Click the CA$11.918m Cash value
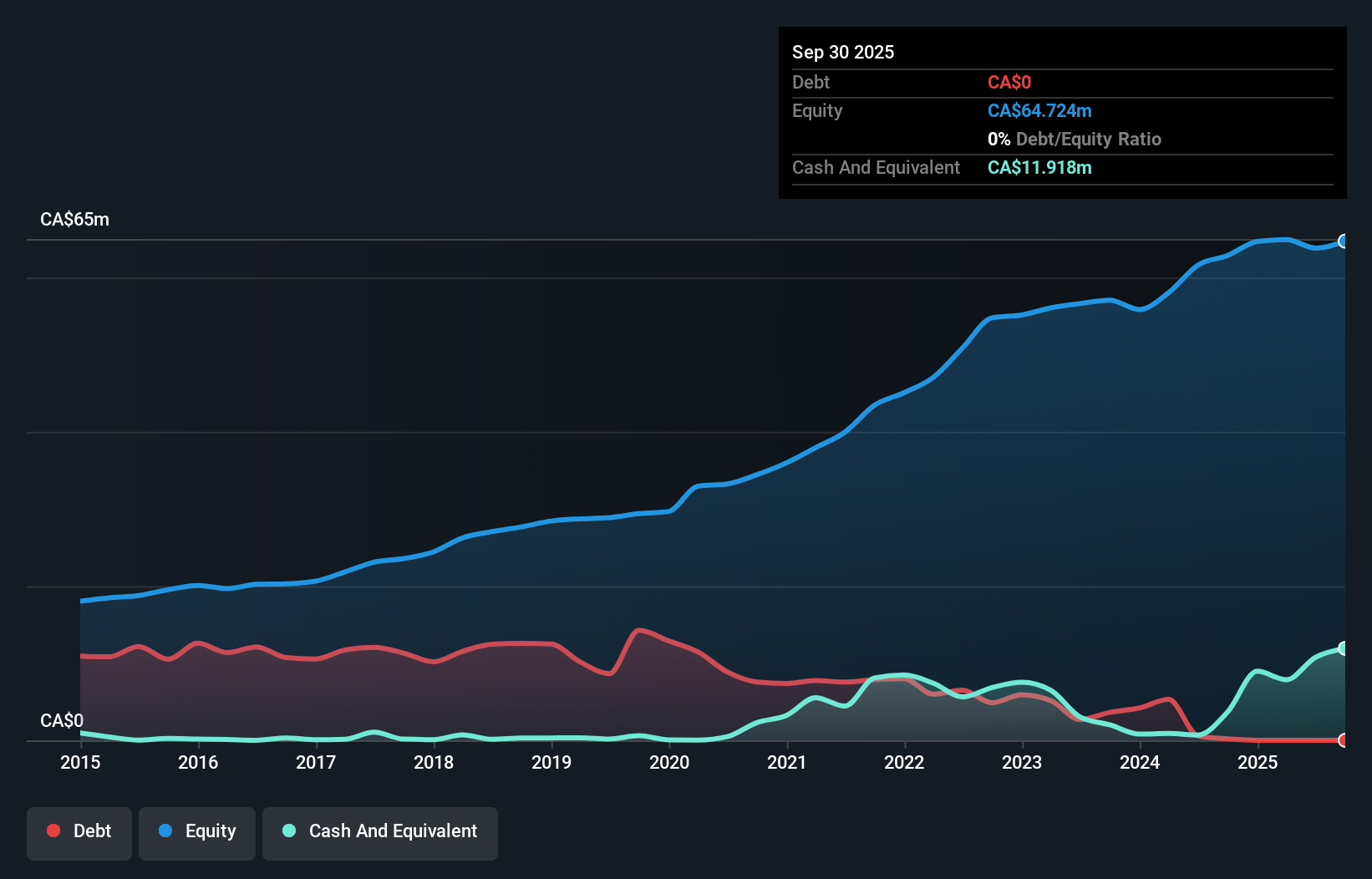Screen dimensions: 1372x879 pos(1039,167)
